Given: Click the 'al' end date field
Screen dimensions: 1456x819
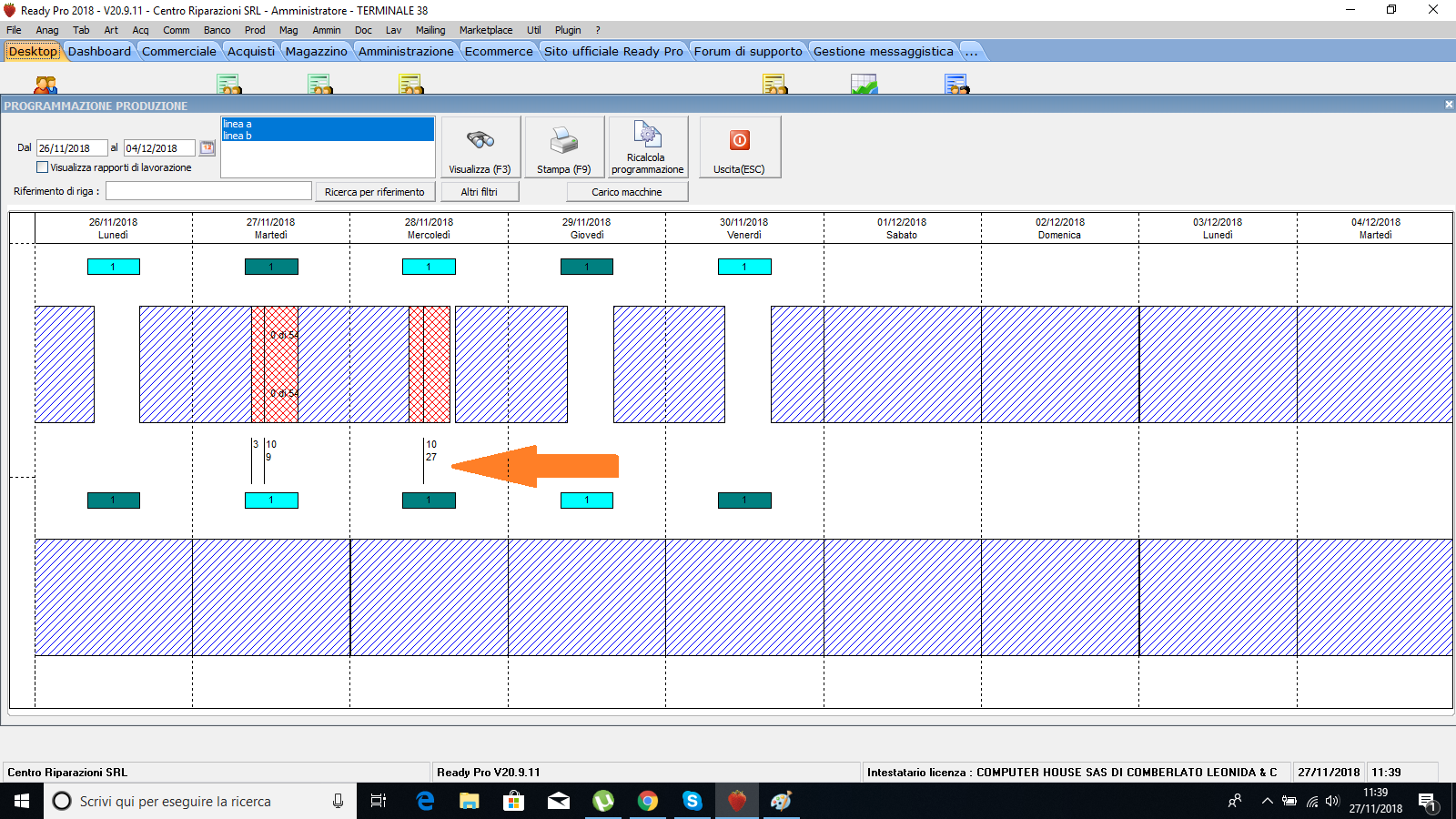Looking at the screenshot, I should [159, 148].
